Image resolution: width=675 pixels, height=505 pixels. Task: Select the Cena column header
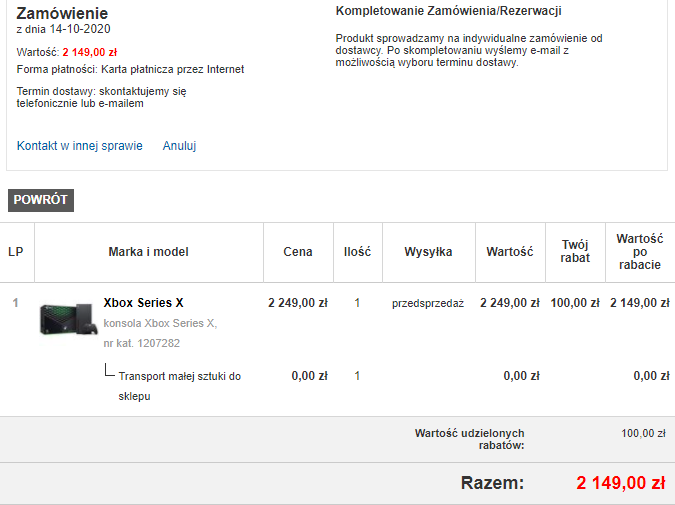click(x=297, y=252)
